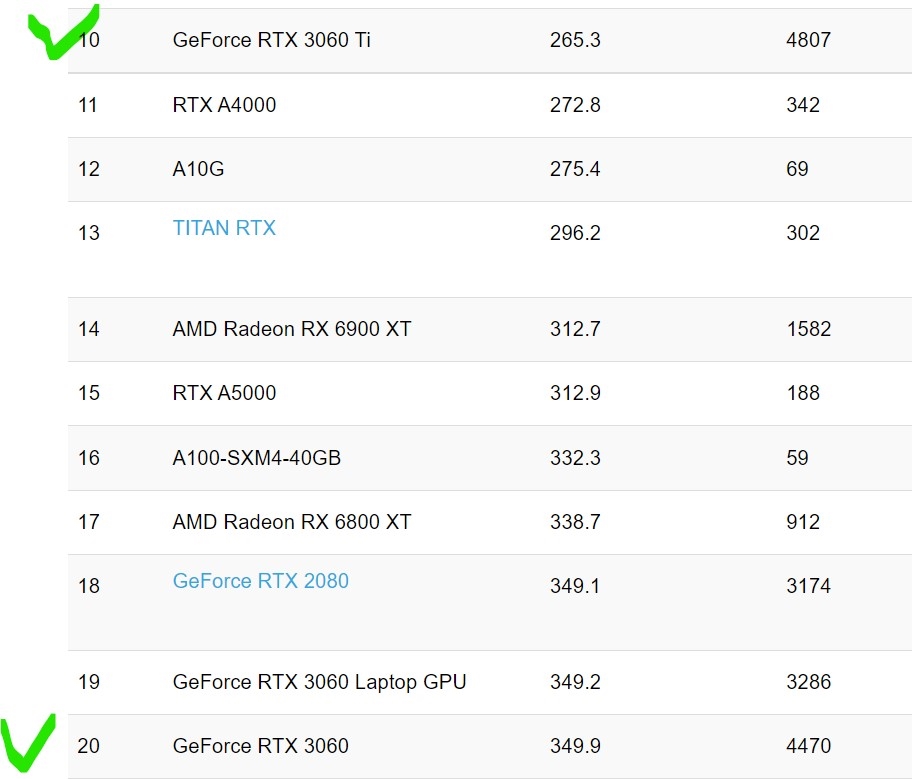Click the score value 296.2
Screen dimensions: 912x779
pyautogui.click(x=575, y=233)
